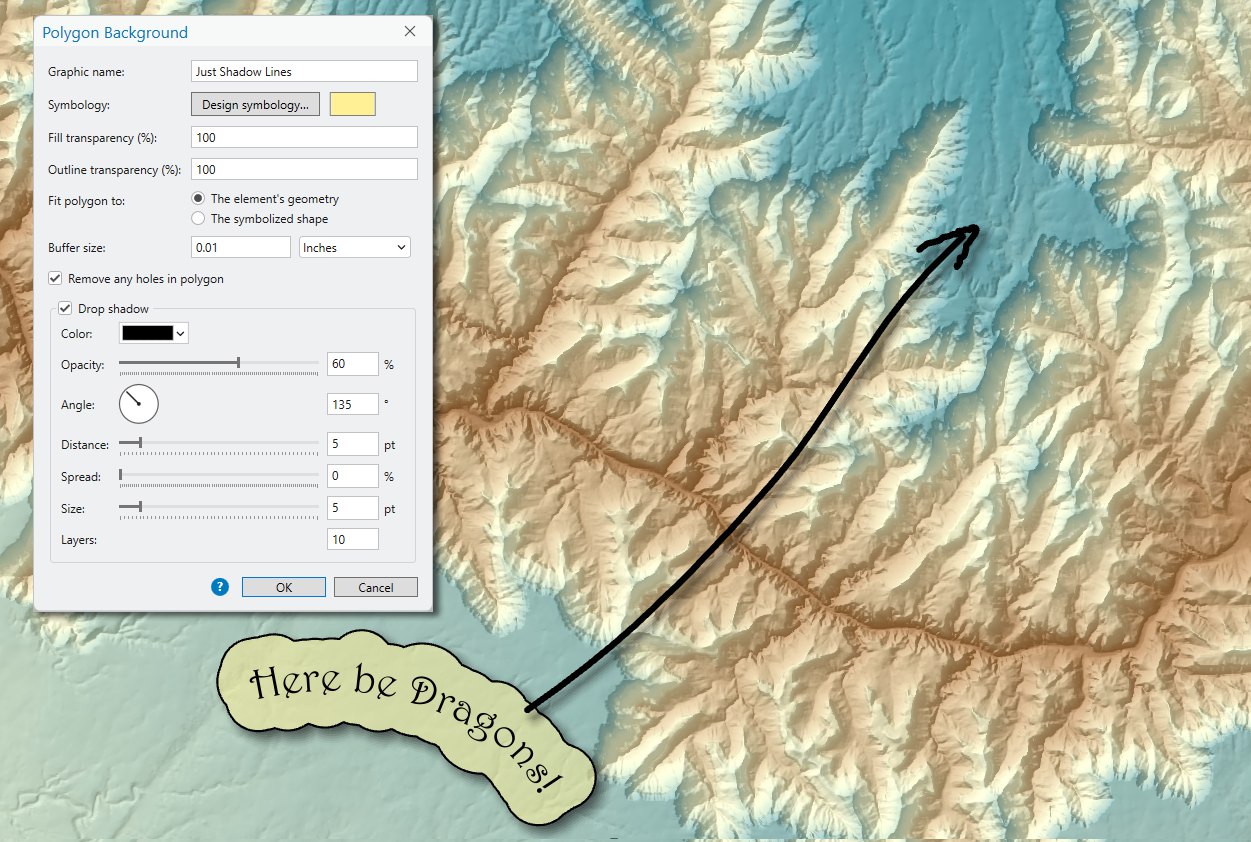The image size is (1251, 842).
Task: Focus the Buffer size input field
Action: pos(241,247)
